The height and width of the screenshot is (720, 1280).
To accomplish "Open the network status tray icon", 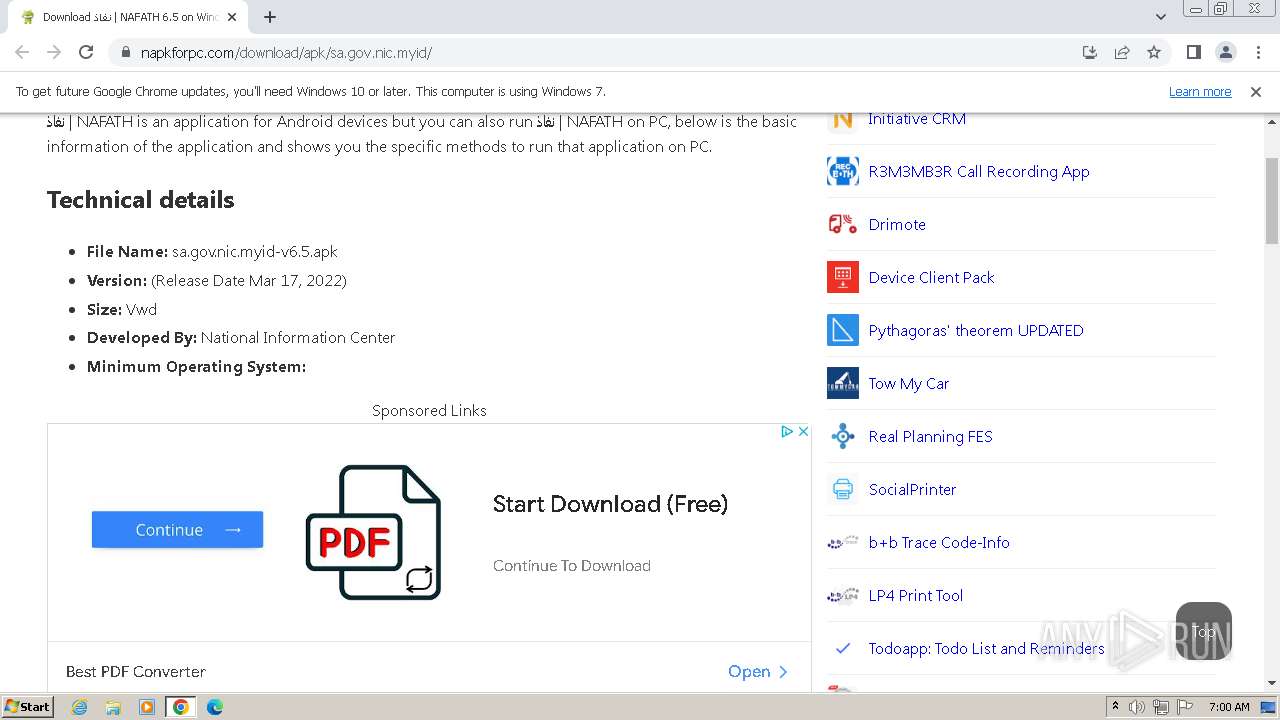I will [1160, 707].
